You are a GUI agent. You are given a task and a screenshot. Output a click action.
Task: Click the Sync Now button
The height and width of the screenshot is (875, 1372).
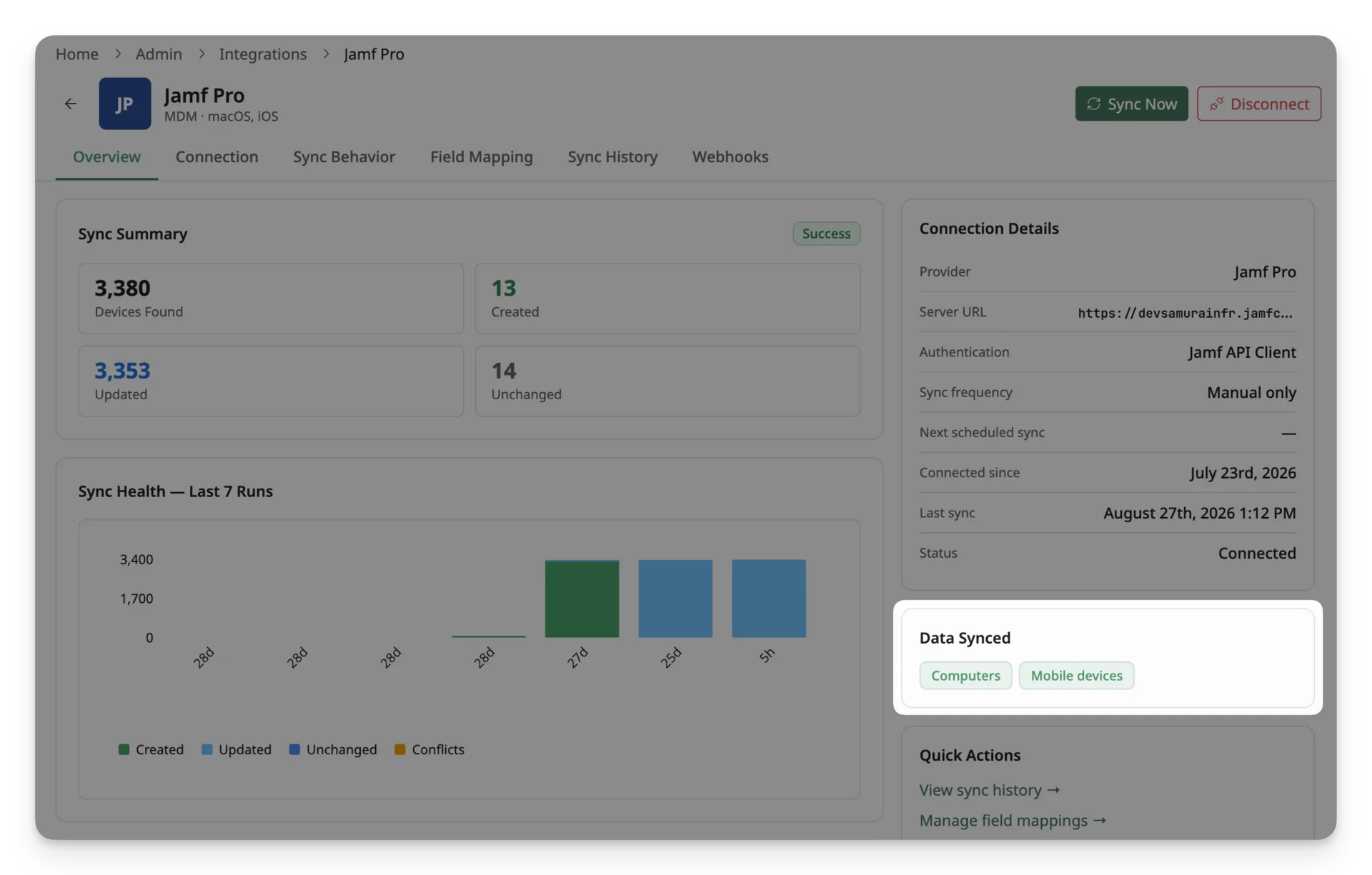[1131, 104]
